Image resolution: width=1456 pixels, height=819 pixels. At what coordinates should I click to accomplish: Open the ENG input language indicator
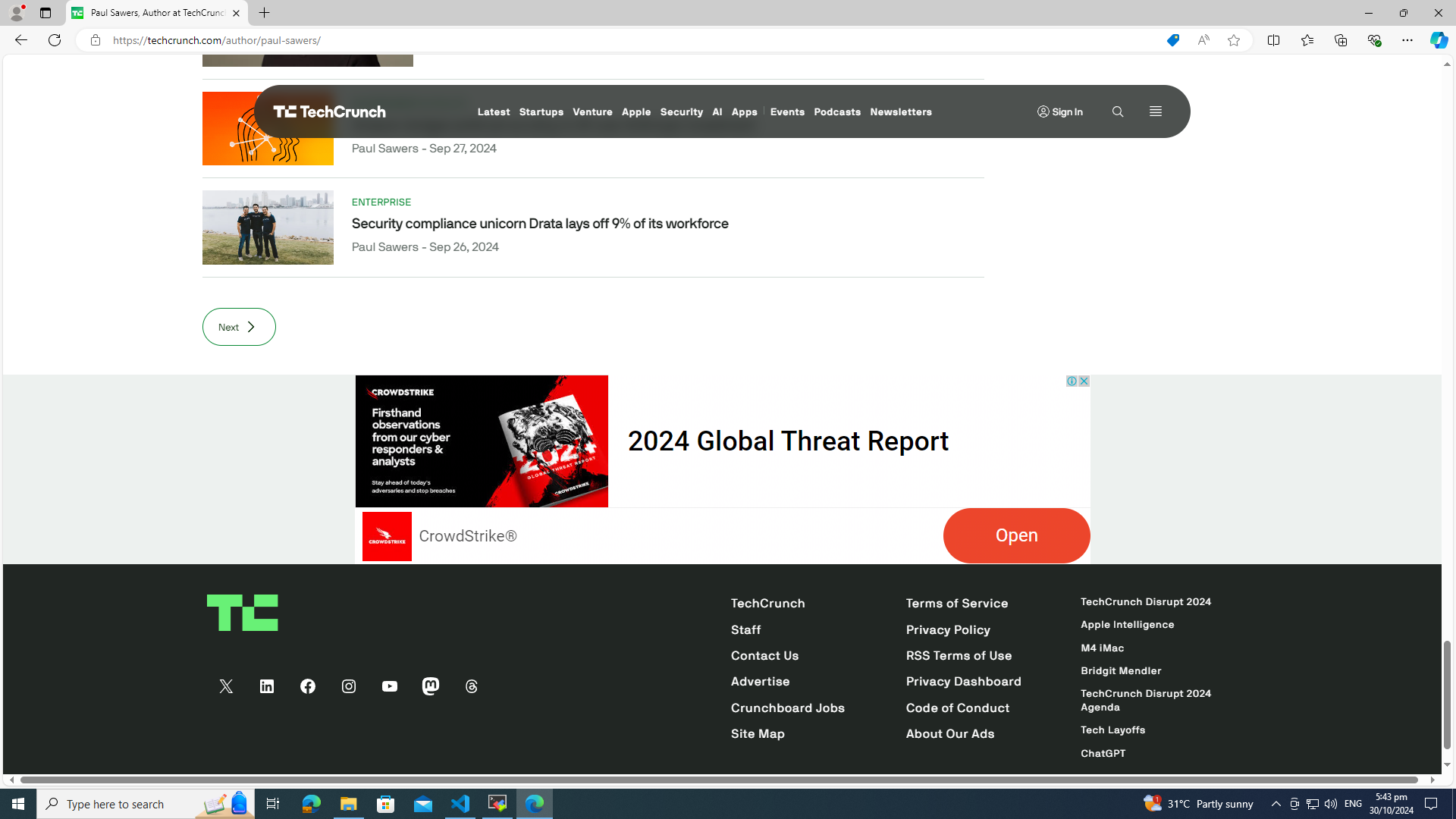(1354, 804)
